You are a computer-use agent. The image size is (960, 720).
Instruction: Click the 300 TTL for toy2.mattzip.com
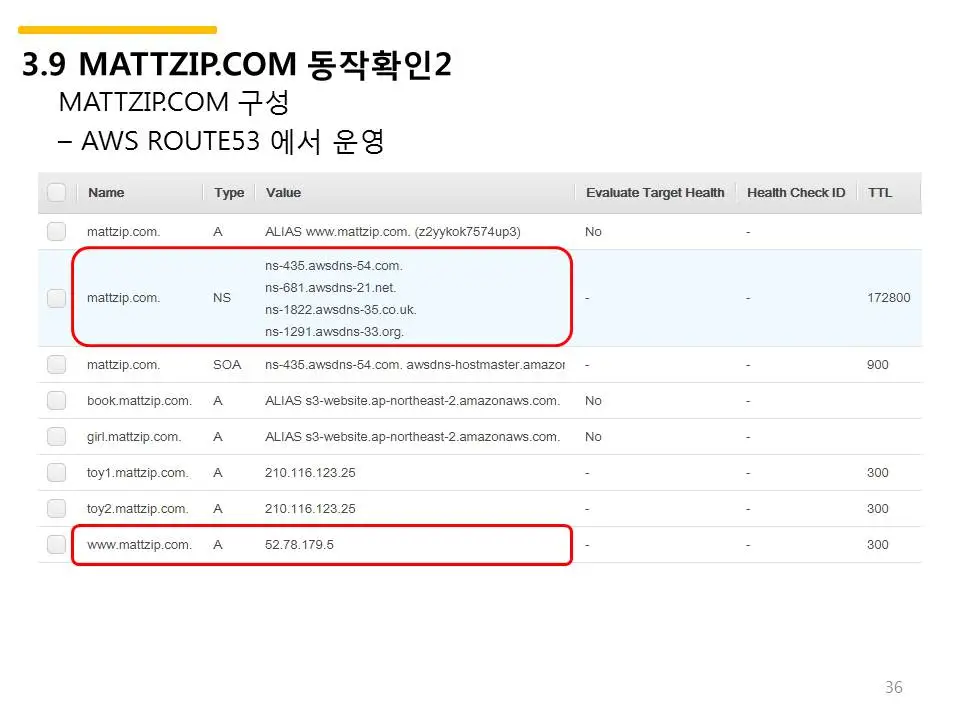(877, 509)
